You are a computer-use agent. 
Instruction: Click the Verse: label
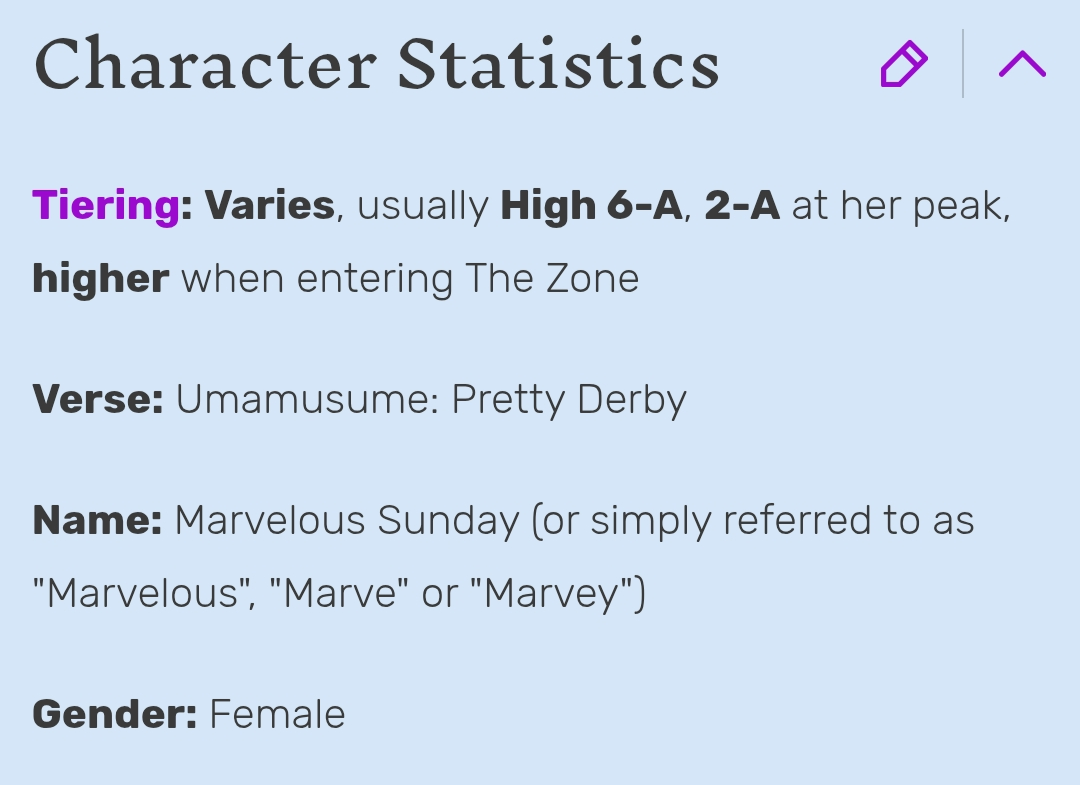click(x=98, y=399)
